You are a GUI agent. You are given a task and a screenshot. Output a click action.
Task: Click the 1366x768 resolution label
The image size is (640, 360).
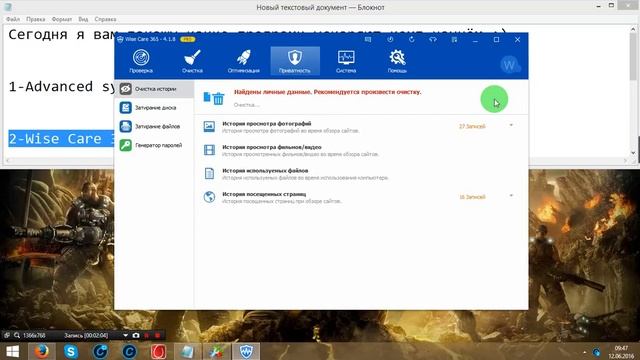(x=34, y=336)
